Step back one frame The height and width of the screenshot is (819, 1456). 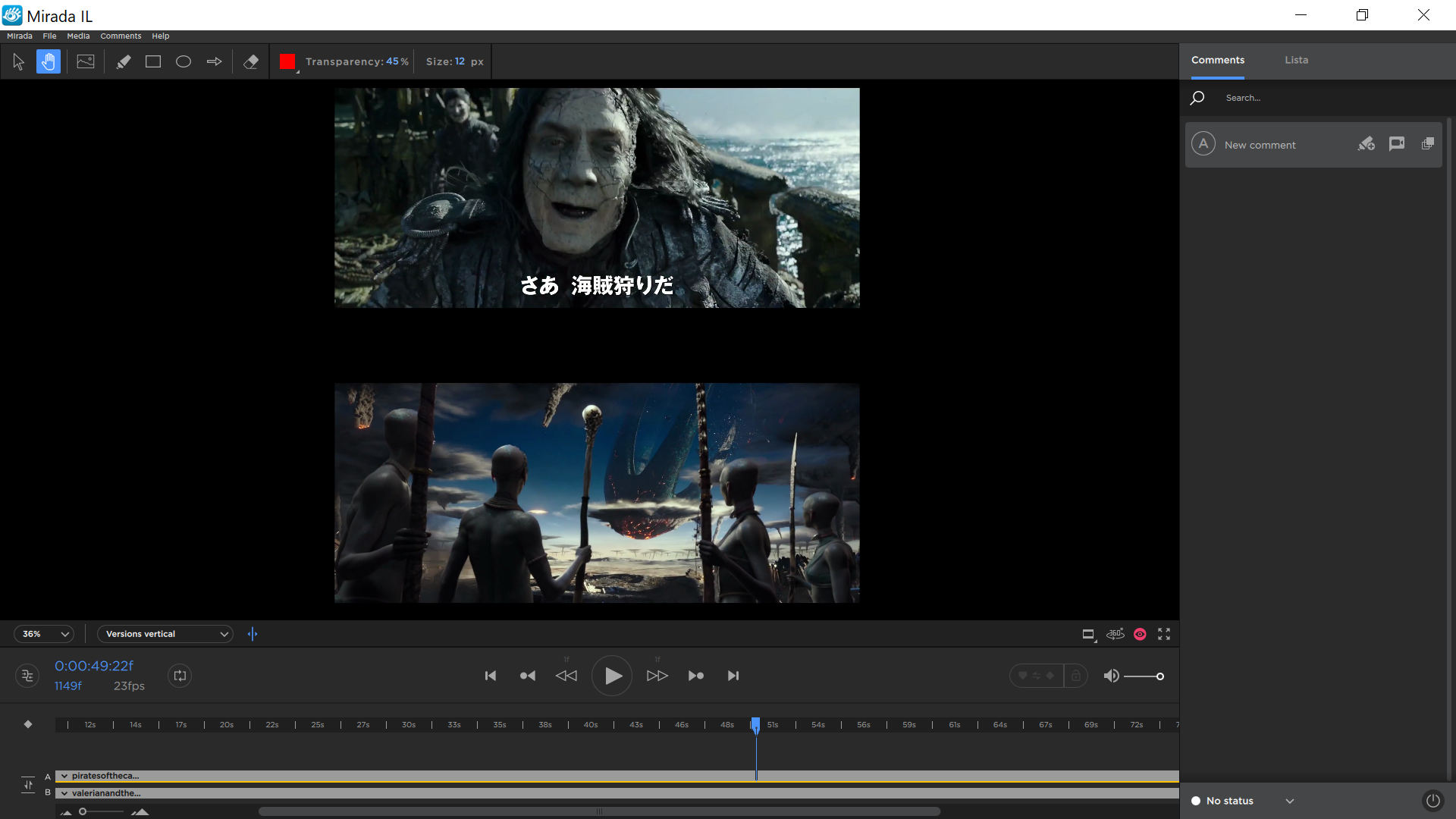[566, 676]
